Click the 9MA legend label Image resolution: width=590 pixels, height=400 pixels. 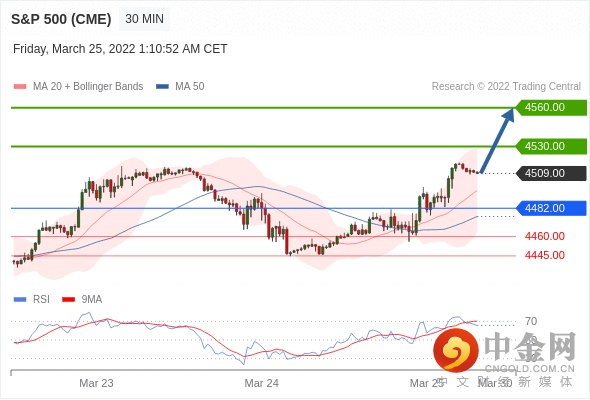click(x=92, y=300)
